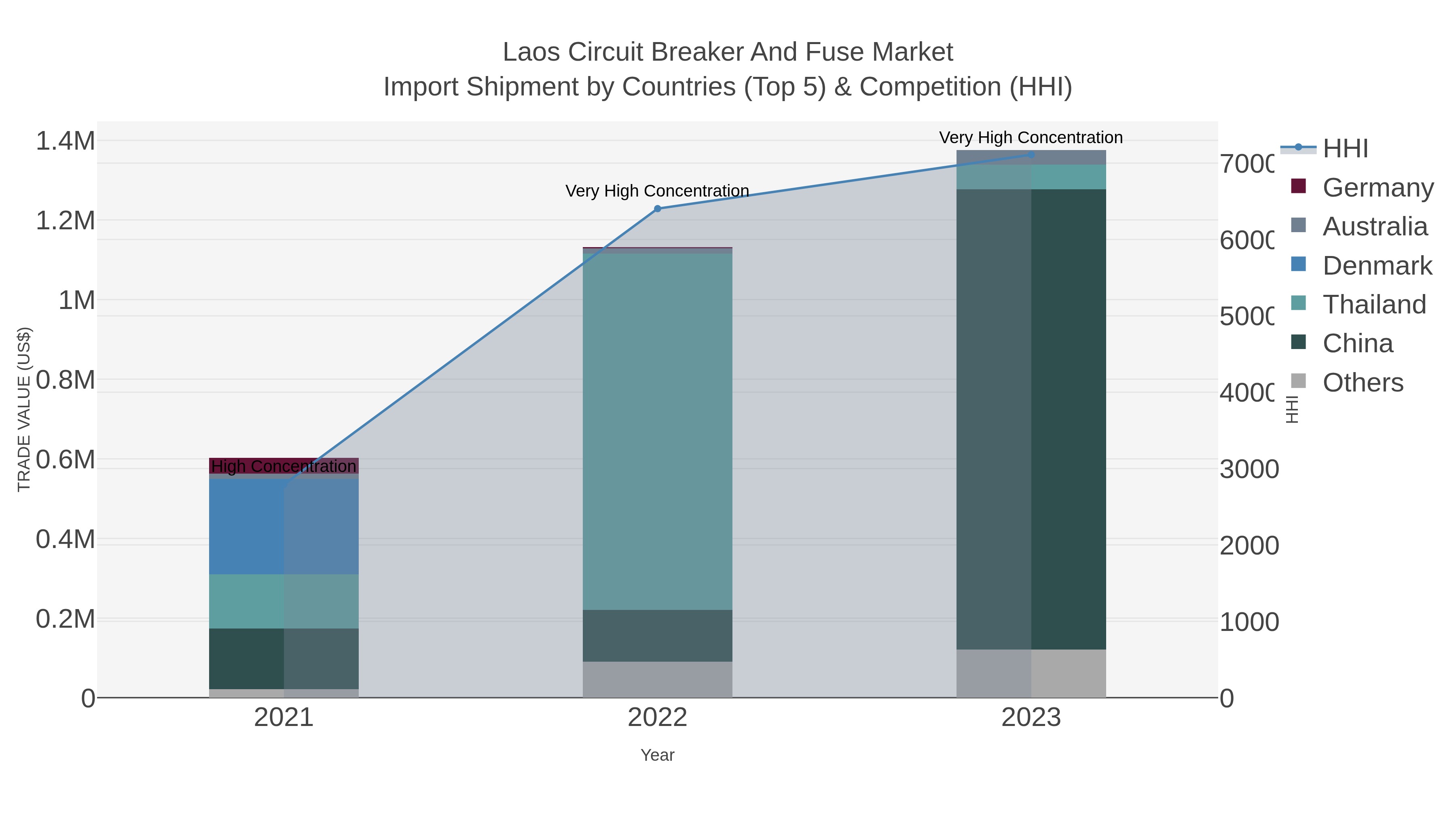Screen dimensions: 1456x819
Task: Click the China bar segment in 2021
Action: tap(284, 658)
